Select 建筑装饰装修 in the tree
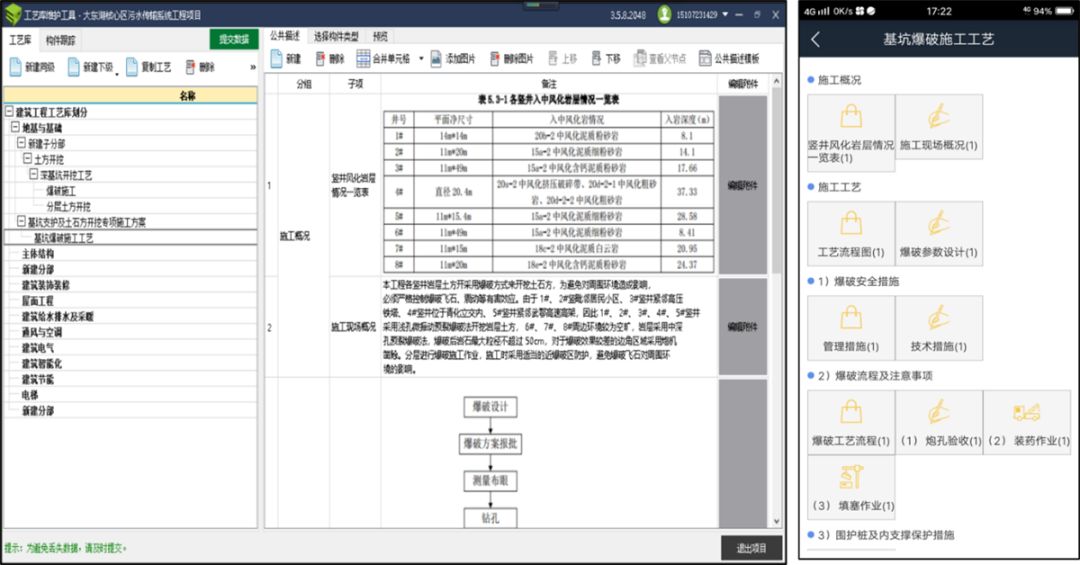 pyautogui.click(x=45, y=285)
